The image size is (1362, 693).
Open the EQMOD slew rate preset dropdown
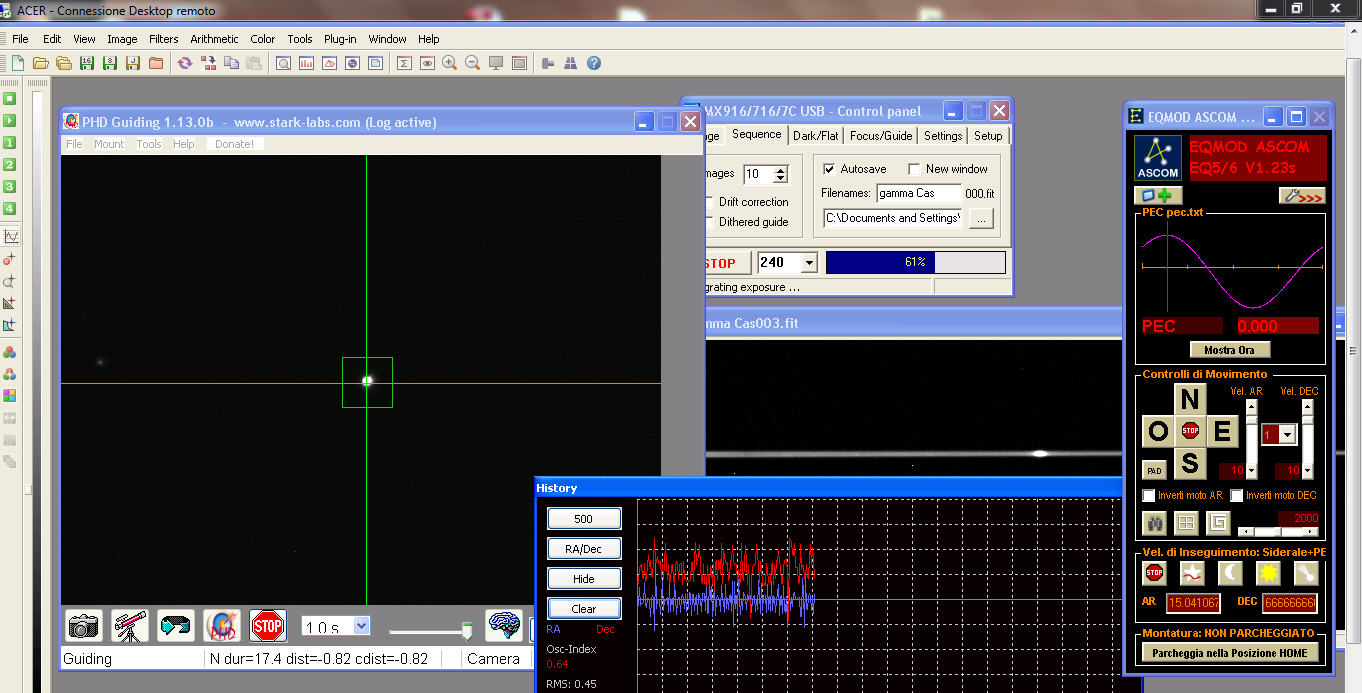click(x=1287, y=435)
